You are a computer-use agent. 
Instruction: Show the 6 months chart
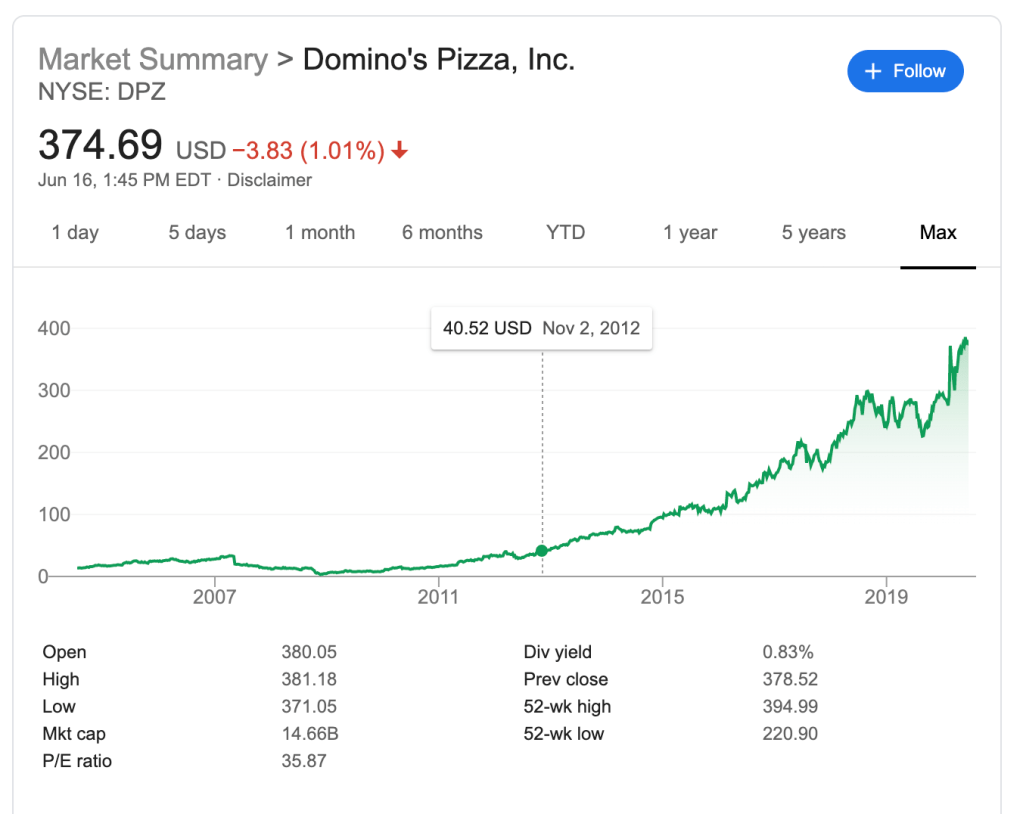coord(442,233)
